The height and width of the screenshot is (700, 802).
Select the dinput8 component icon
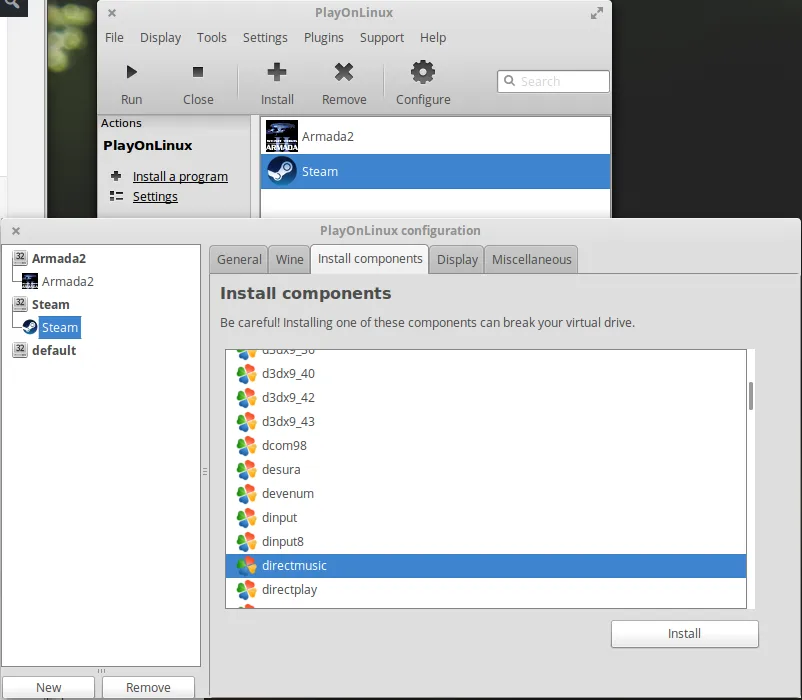246,541
